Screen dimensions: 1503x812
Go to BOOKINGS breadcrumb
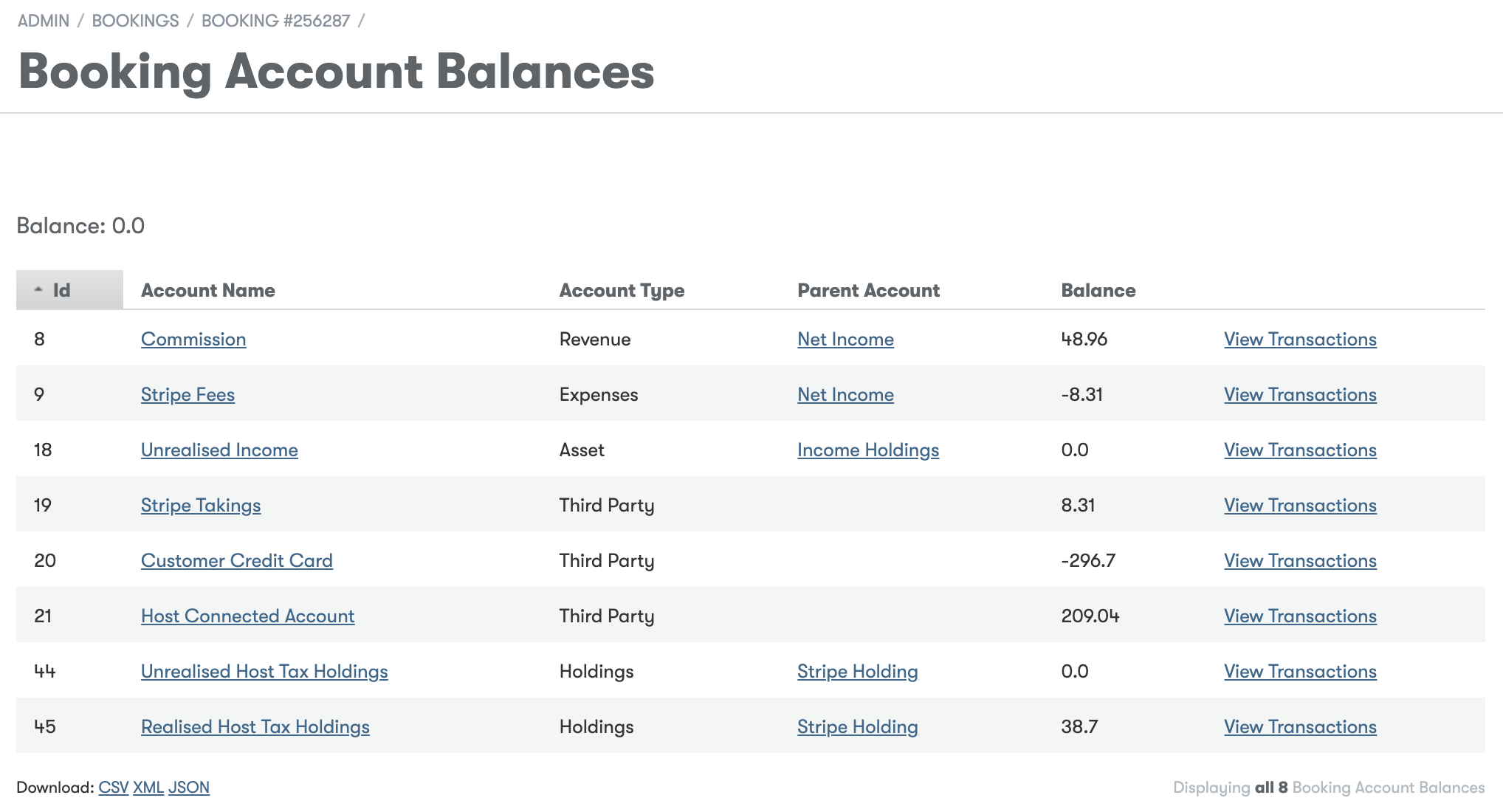point(135,21)
